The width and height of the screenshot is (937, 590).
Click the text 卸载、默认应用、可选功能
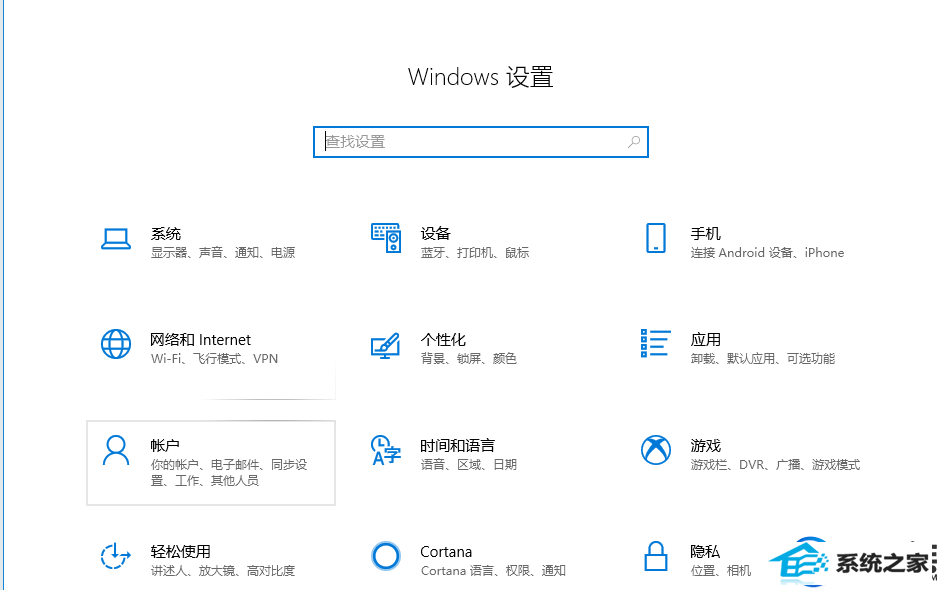pos(763,359)
